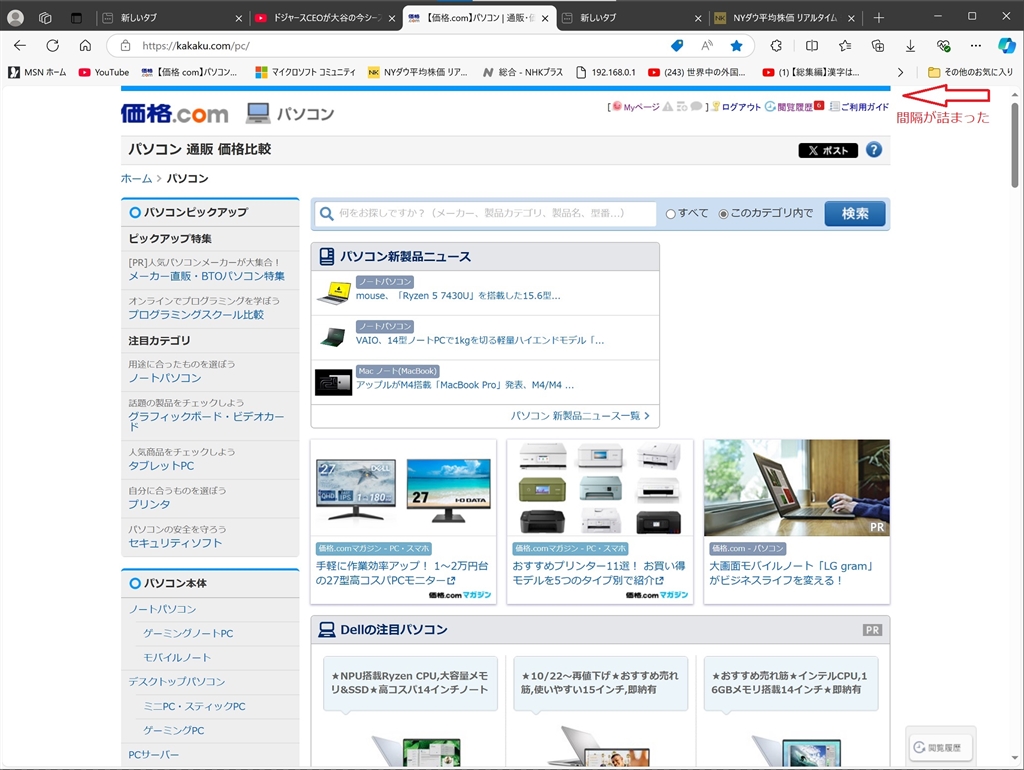The height and width of the screenshot is (770, 1024).
Task: Open the MacBook Pro M4 news item
Action: [465, 385]
